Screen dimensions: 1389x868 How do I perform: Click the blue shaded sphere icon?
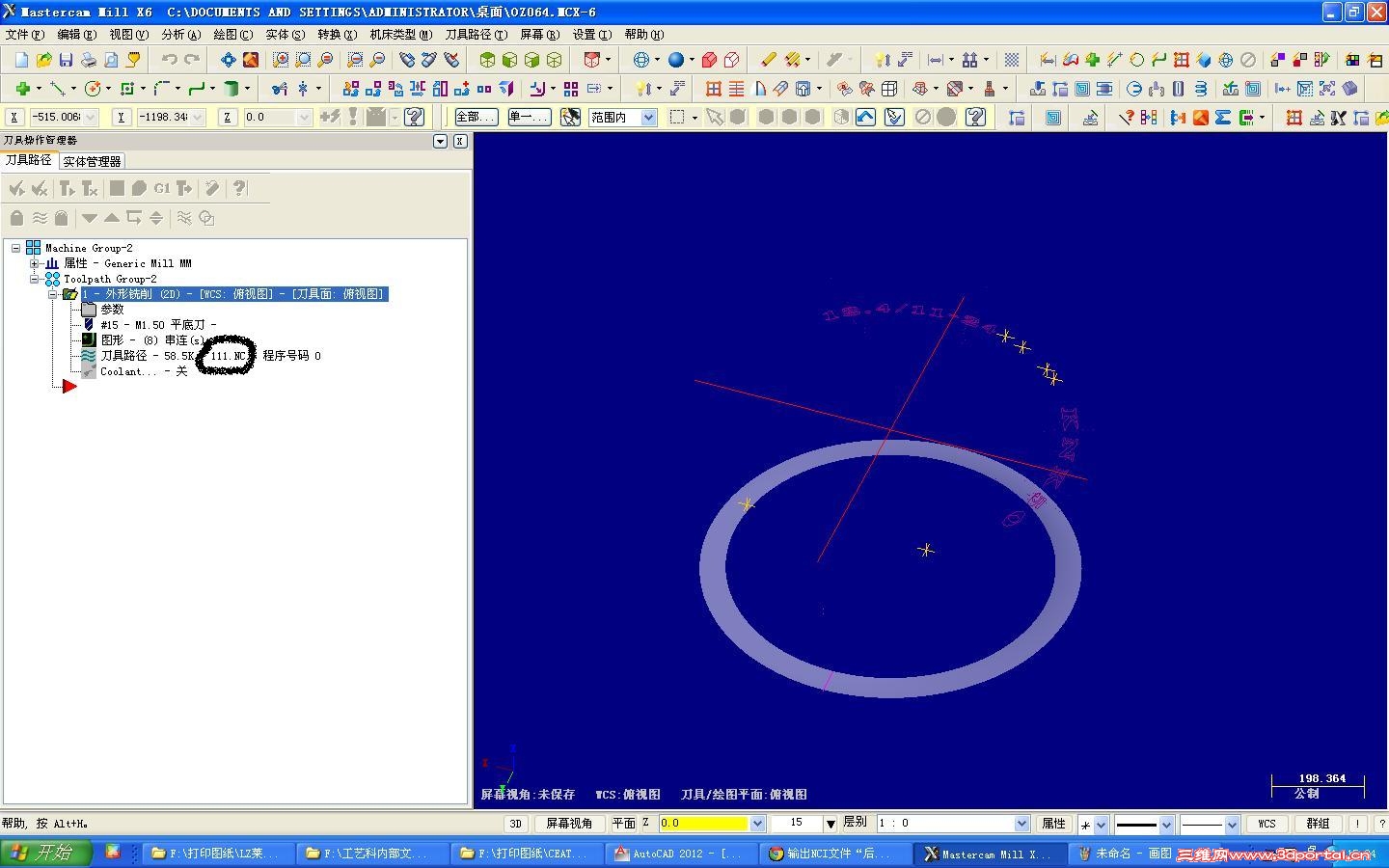pos(676,60)
